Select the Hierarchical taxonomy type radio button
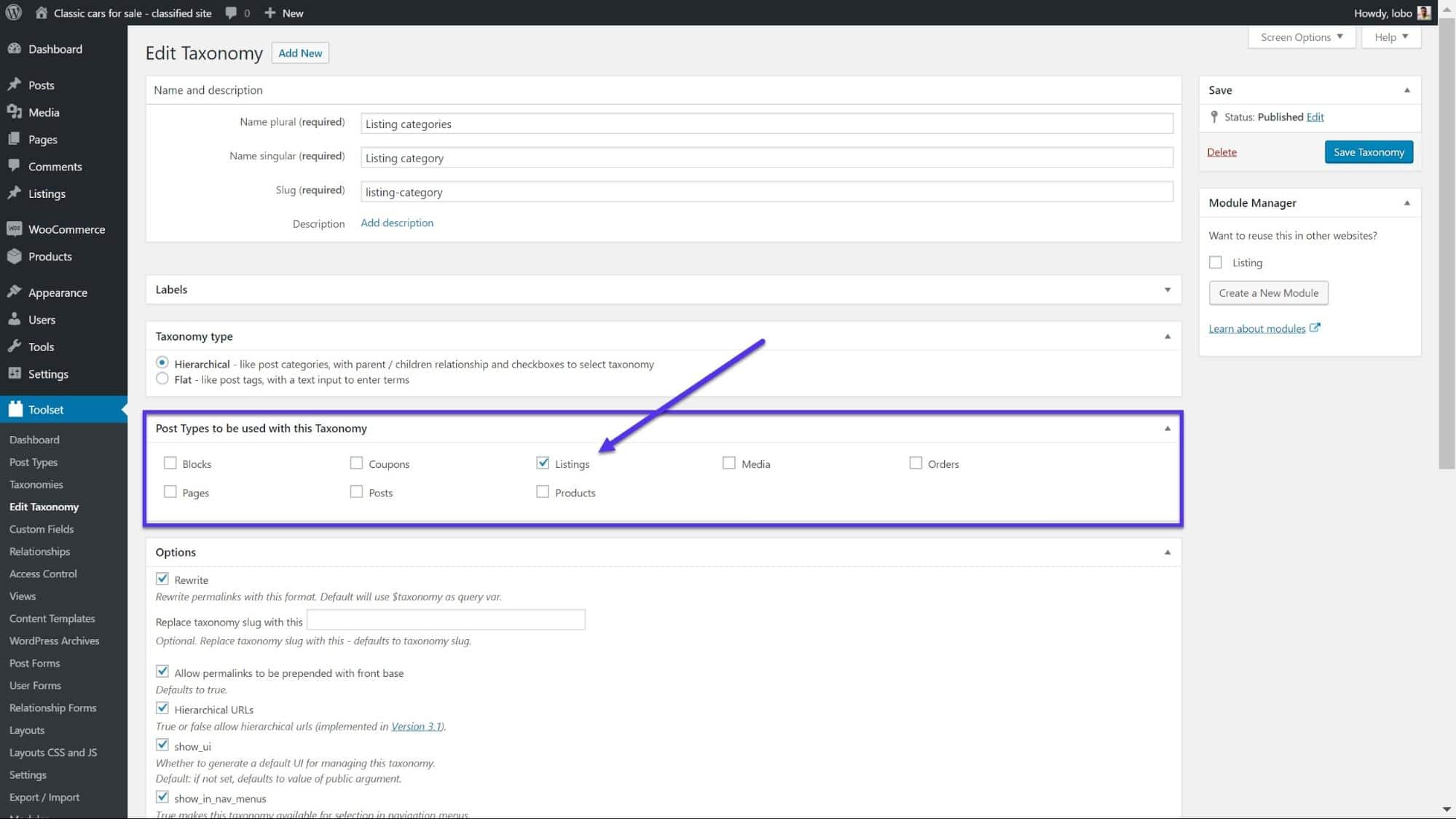This screenshot has height=819, width=1456. [x=162, y=362]
